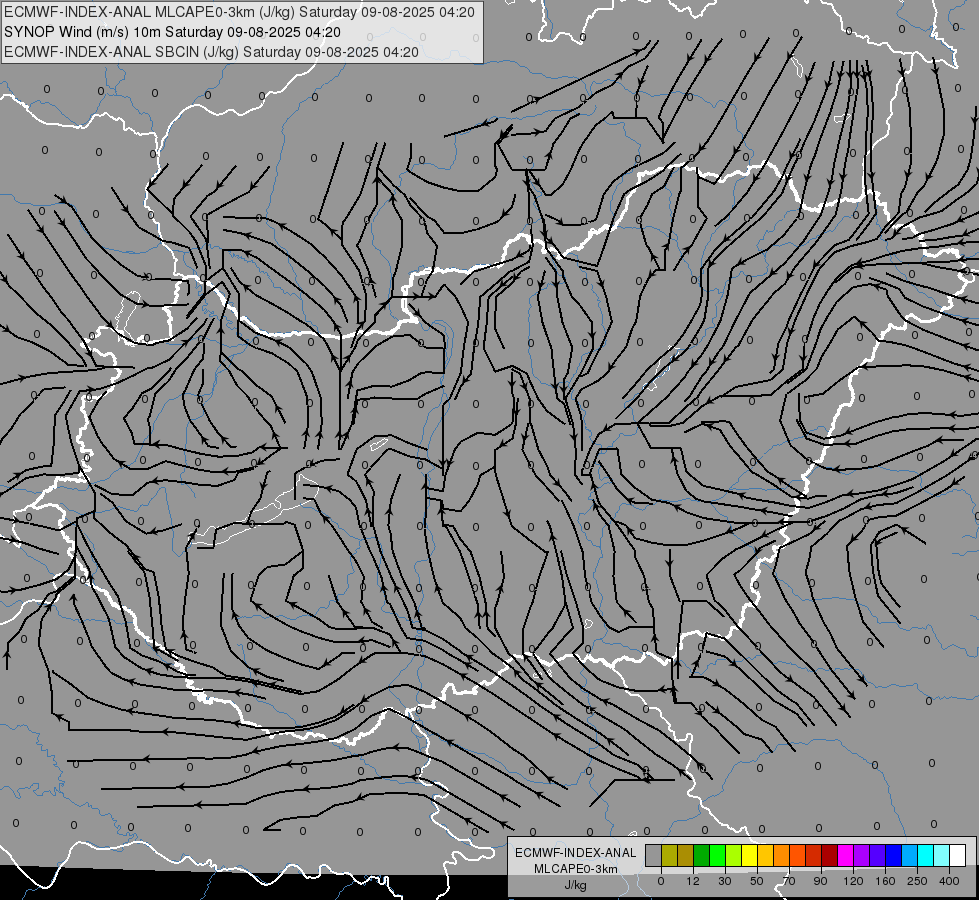
Task: Click the 'ECMWF-INDEX-ANAL SBCIN (J/kg)' title line
Action: pyautogui.click(x=211, y=52)
